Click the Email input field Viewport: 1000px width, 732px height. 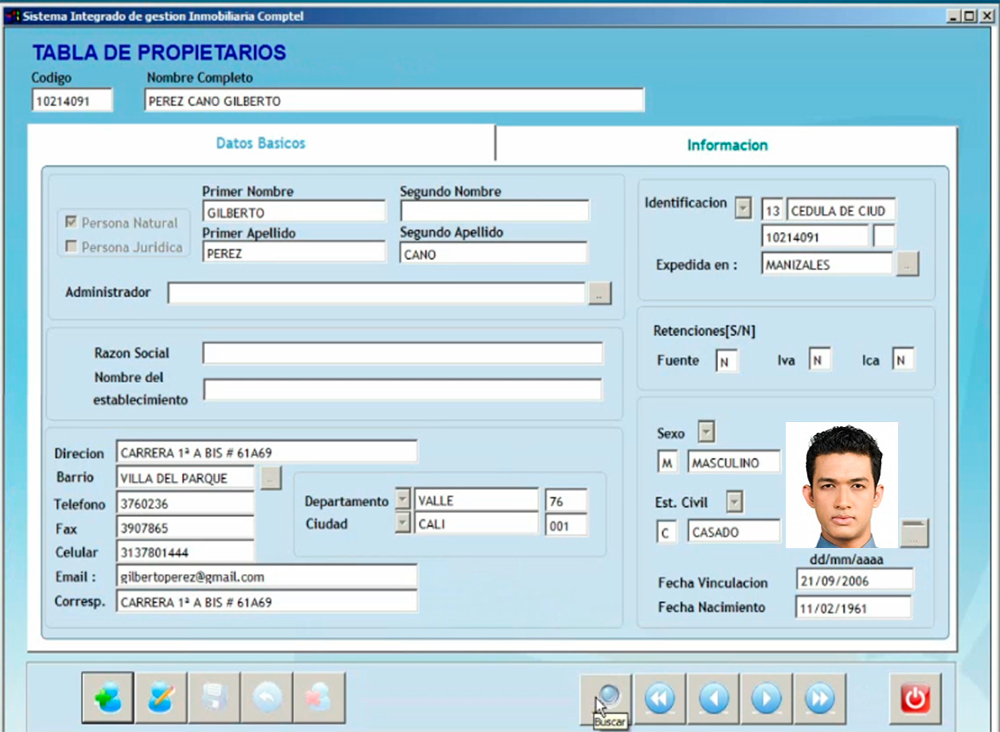(x=266, y=577)
